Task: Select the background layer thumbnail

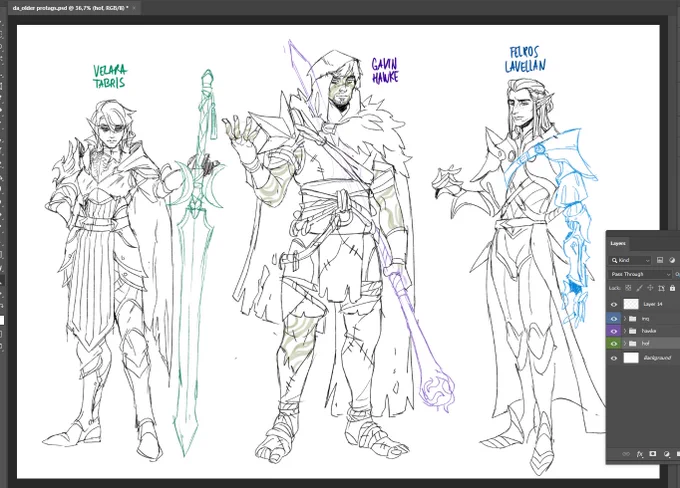Action: 631,358
